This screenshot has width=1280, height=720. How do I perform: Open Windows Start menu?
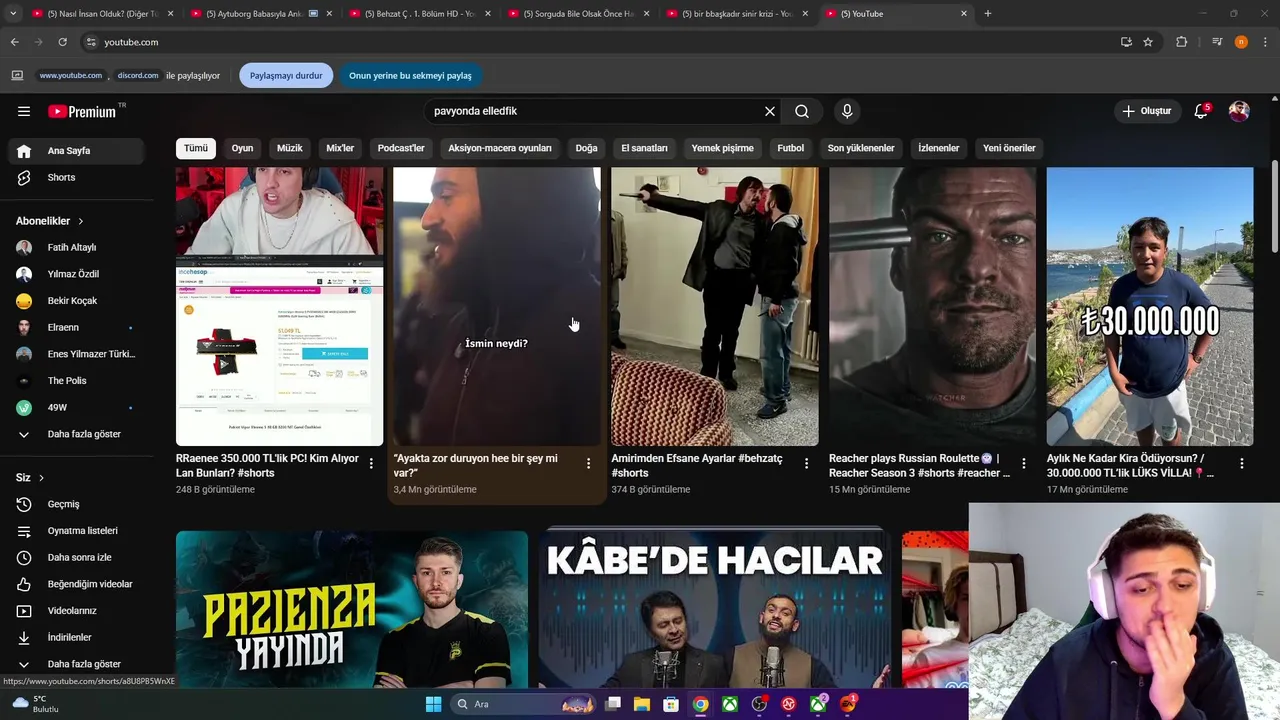[433, 704]
